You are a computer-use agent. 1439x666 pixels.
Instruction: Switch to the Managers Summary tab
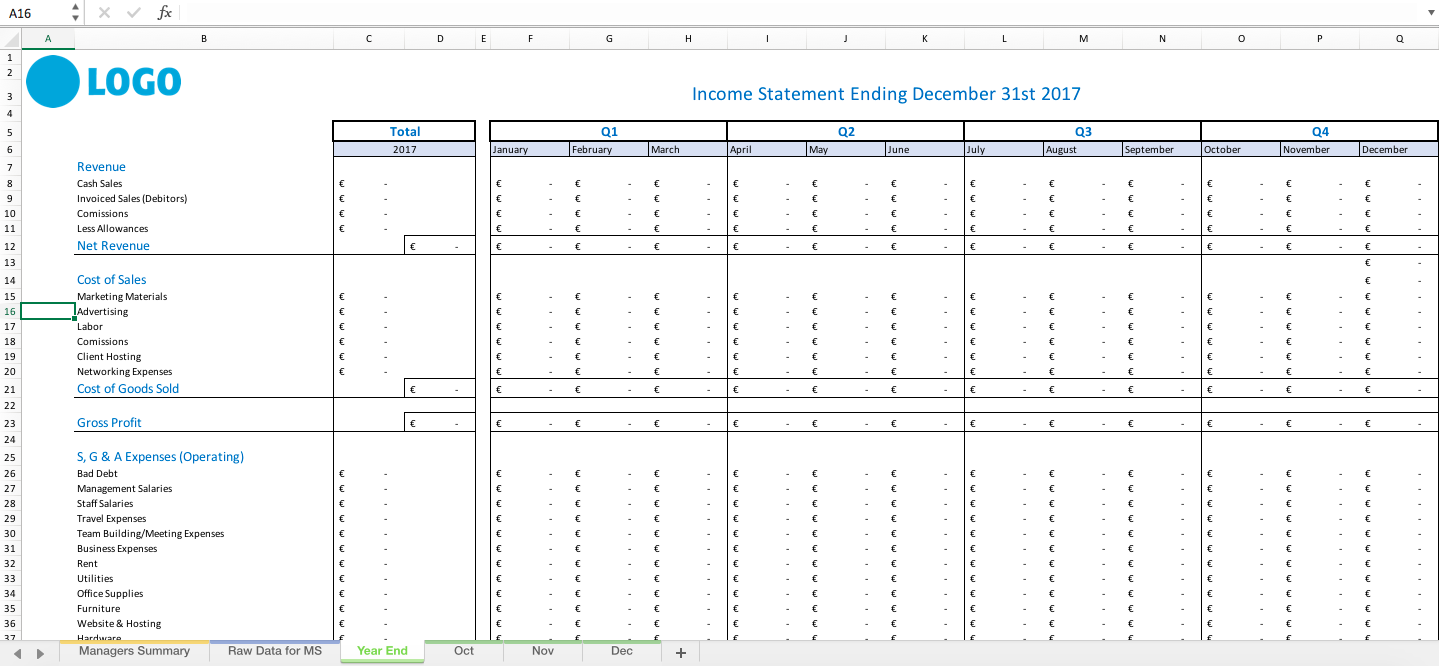tap(134, 651)
